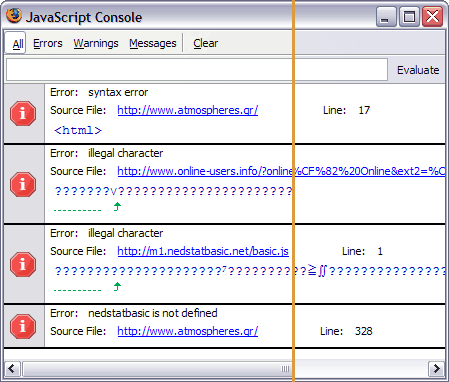
Task: Open the online-users.info source file link
Action: click(281, 171)
